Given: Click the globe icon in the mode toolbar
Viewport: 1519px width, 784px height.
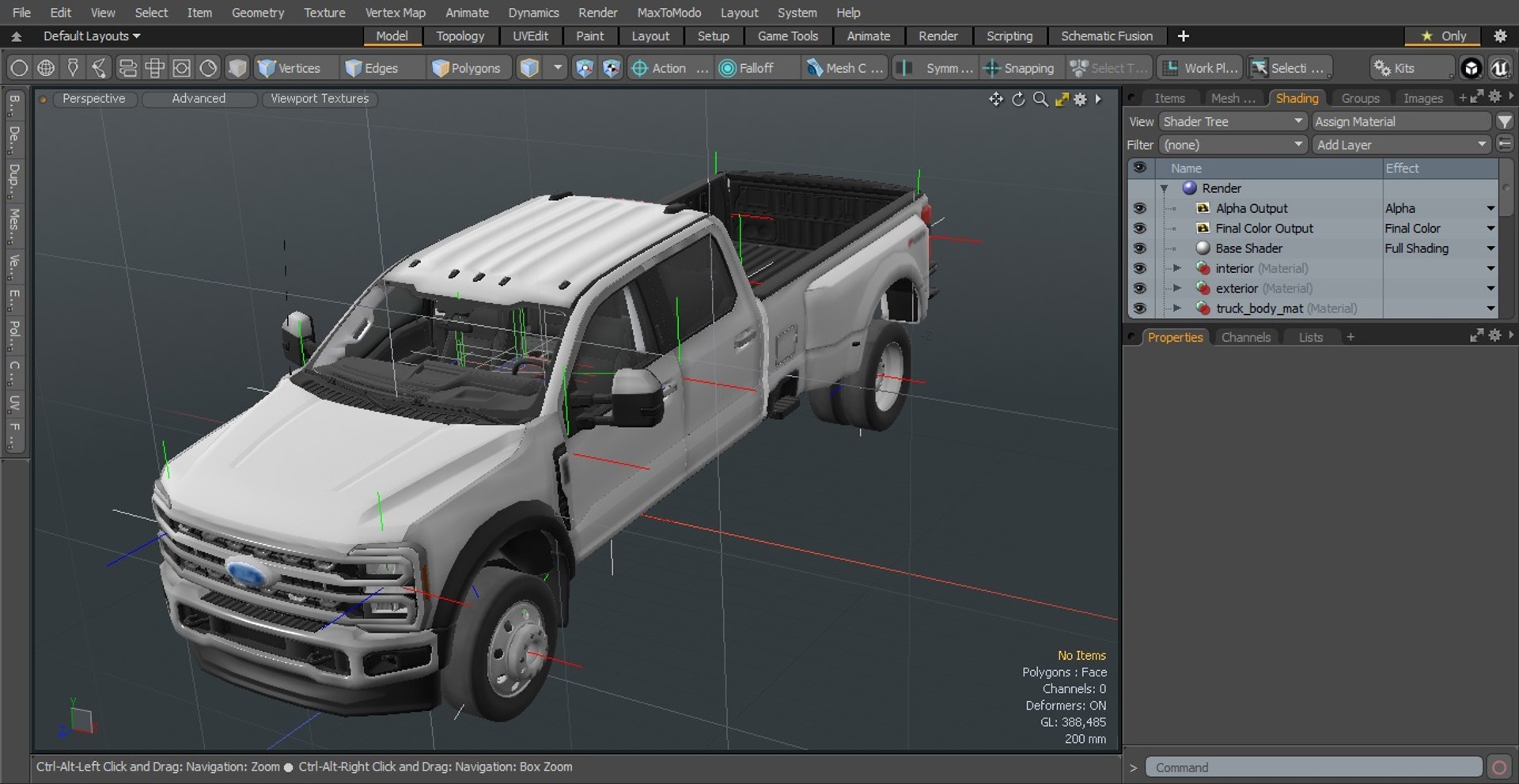Looking at the screenshot, I should point(46,68).
